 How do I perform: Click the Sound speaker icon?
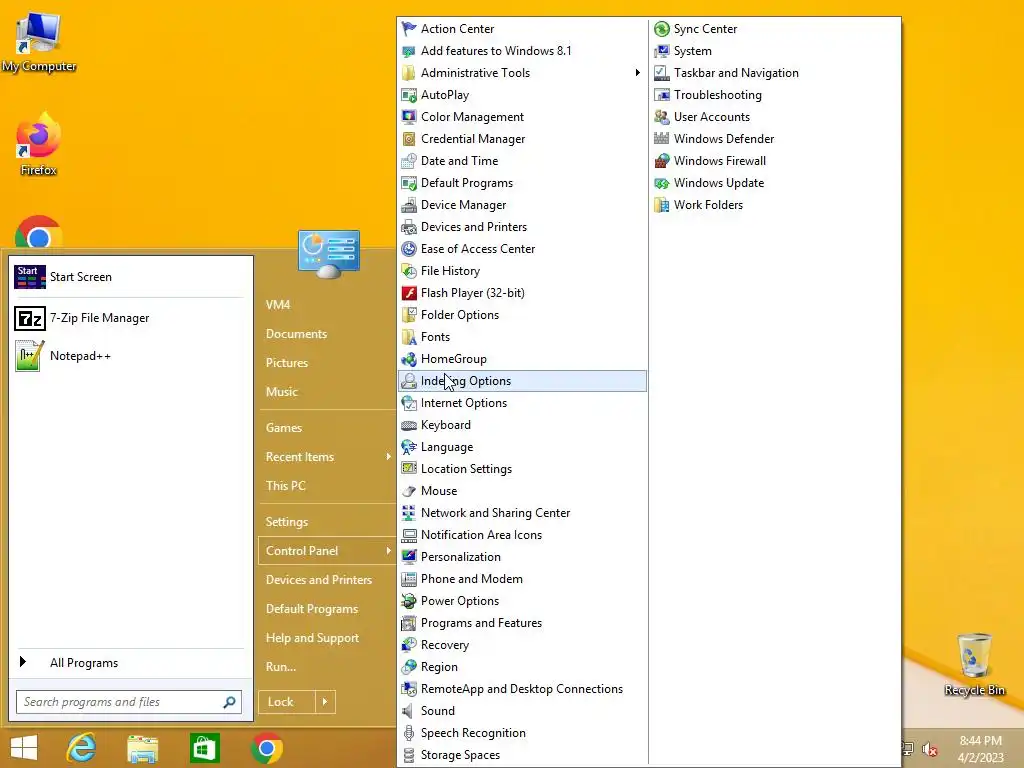[x=409, y=711]
